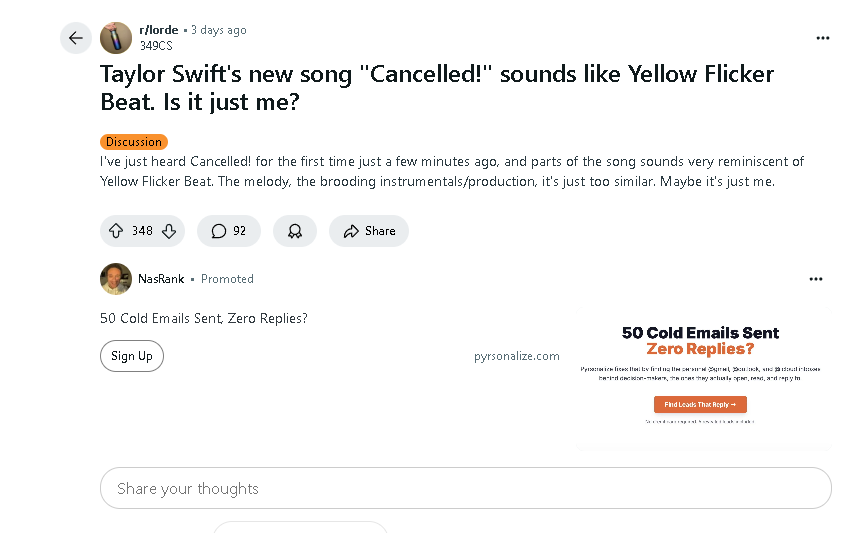Open the r/lorde community avatar
The height and width of the screenshot is (533, 856).
[x=116, y=38]
